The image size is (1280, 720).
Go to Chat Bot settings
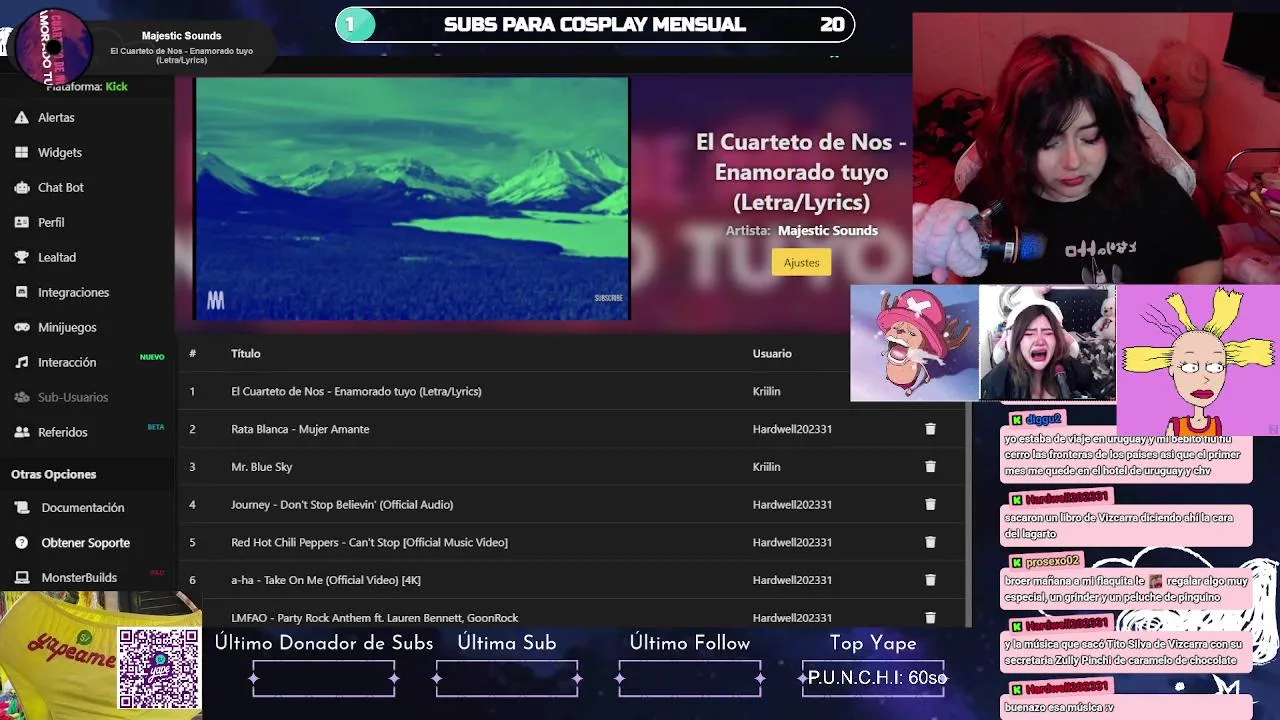tap(61, 187)
